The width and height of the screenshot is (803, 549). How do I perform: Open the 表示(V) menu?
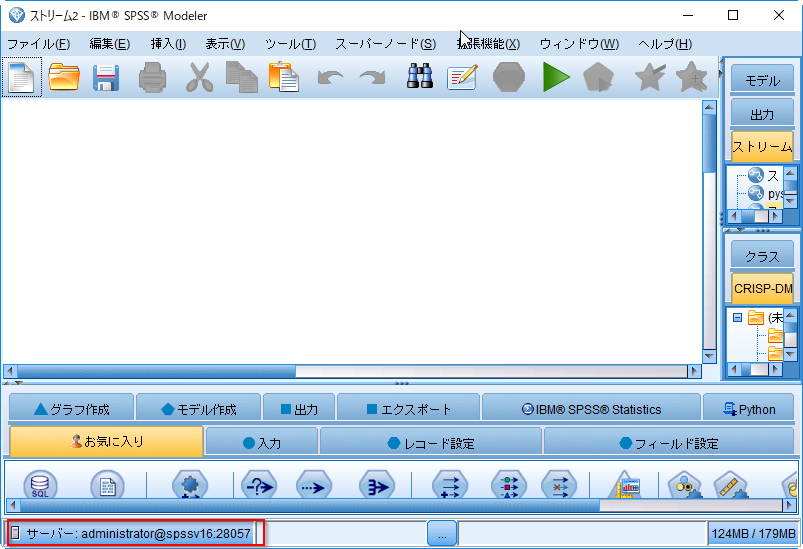point(225,44)
